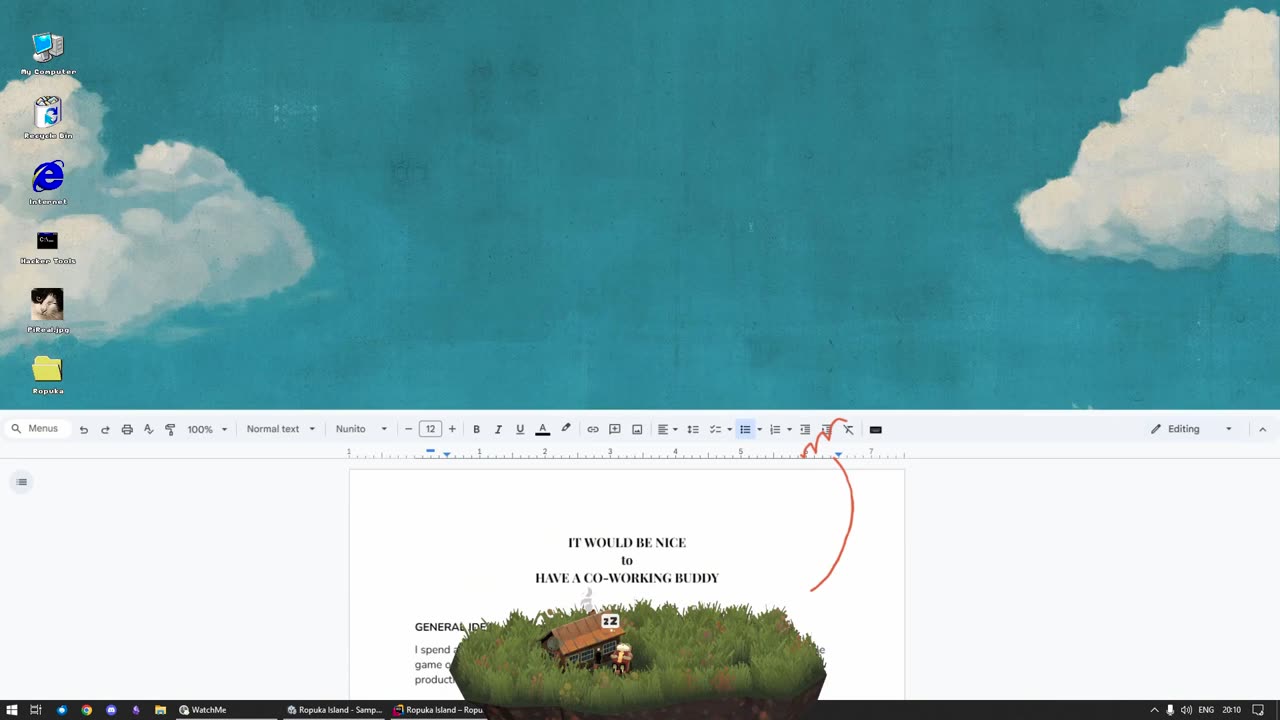Open the Editing mode menu
This screenshot has height=720, width=1280.
point(1190,429)
